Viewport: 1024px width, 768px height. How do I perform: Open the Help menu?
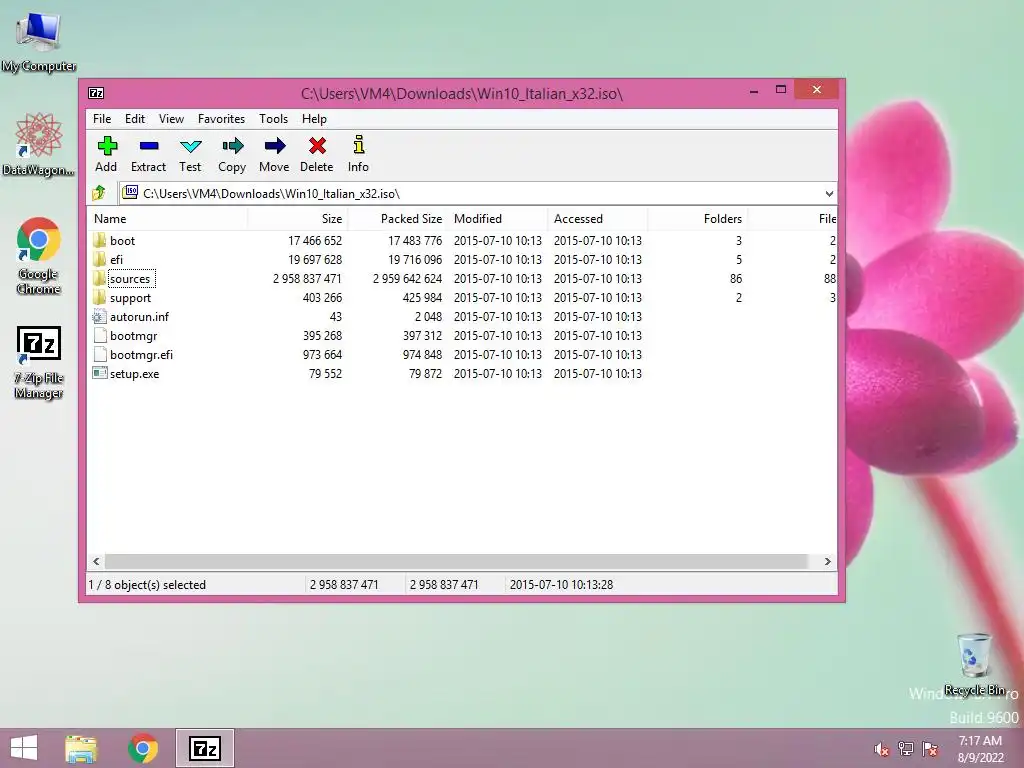(x=314, y=119)
